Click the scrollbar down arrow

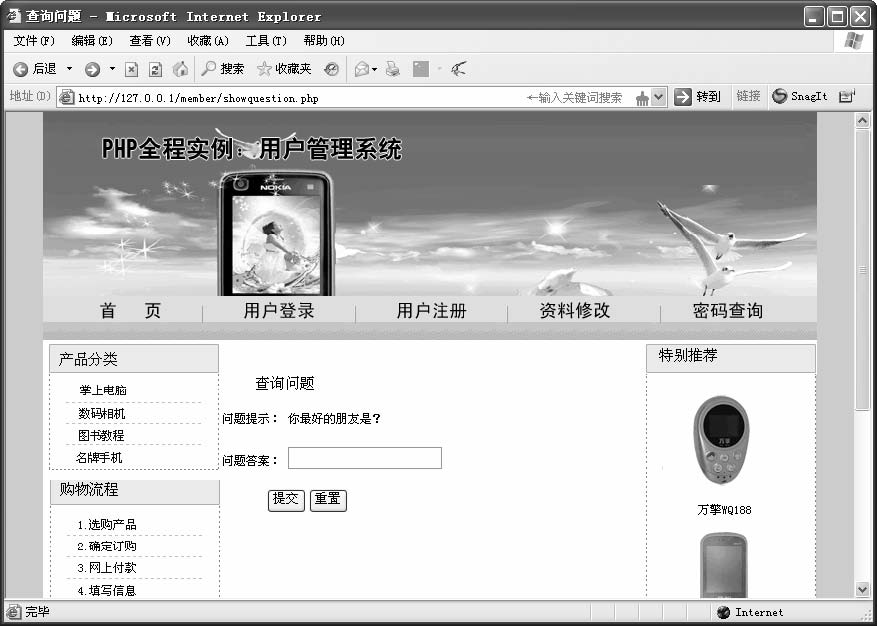click(x=862, y=589)
